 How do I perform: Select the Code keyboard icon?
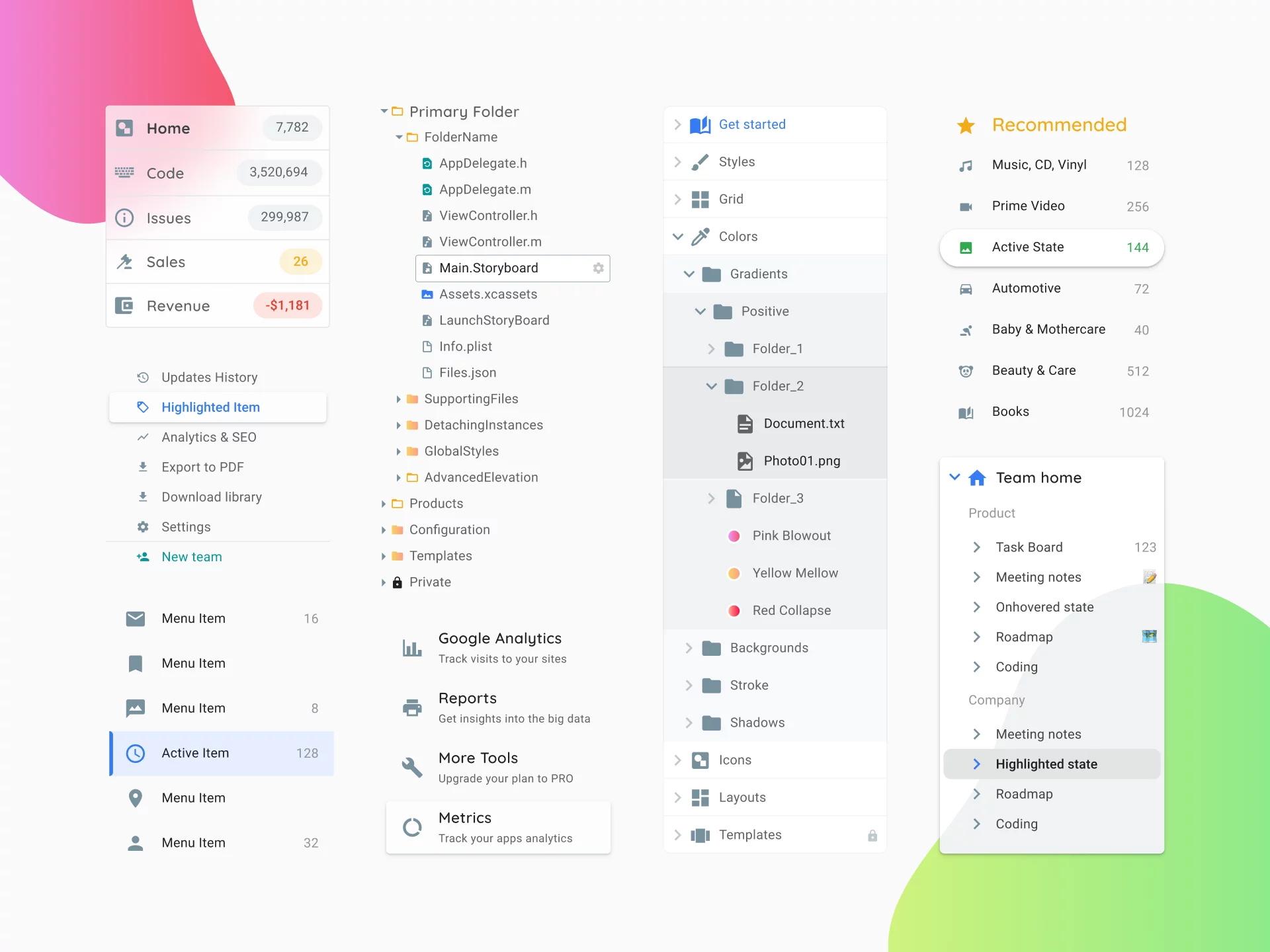coord(124,173)
